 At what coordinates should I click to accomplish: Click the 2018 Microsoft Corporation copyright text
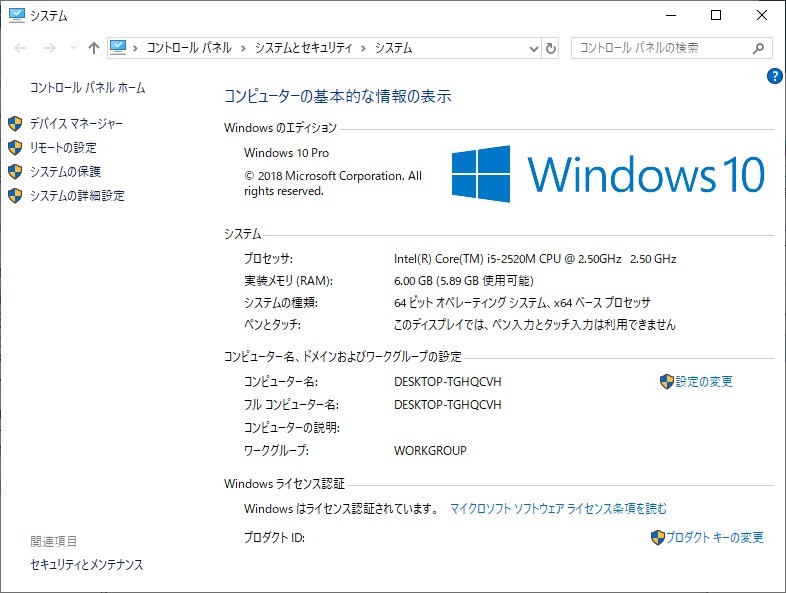(x=333, y=183)
